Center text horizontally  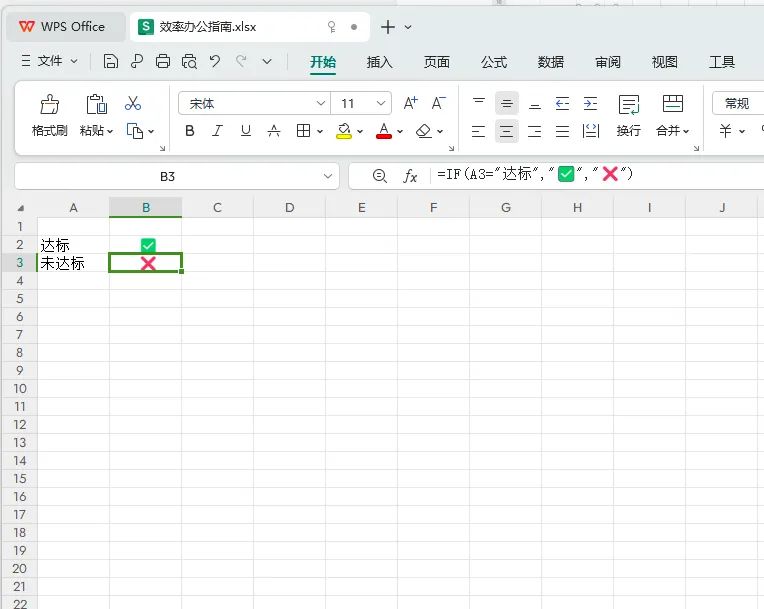click(507, 131)
